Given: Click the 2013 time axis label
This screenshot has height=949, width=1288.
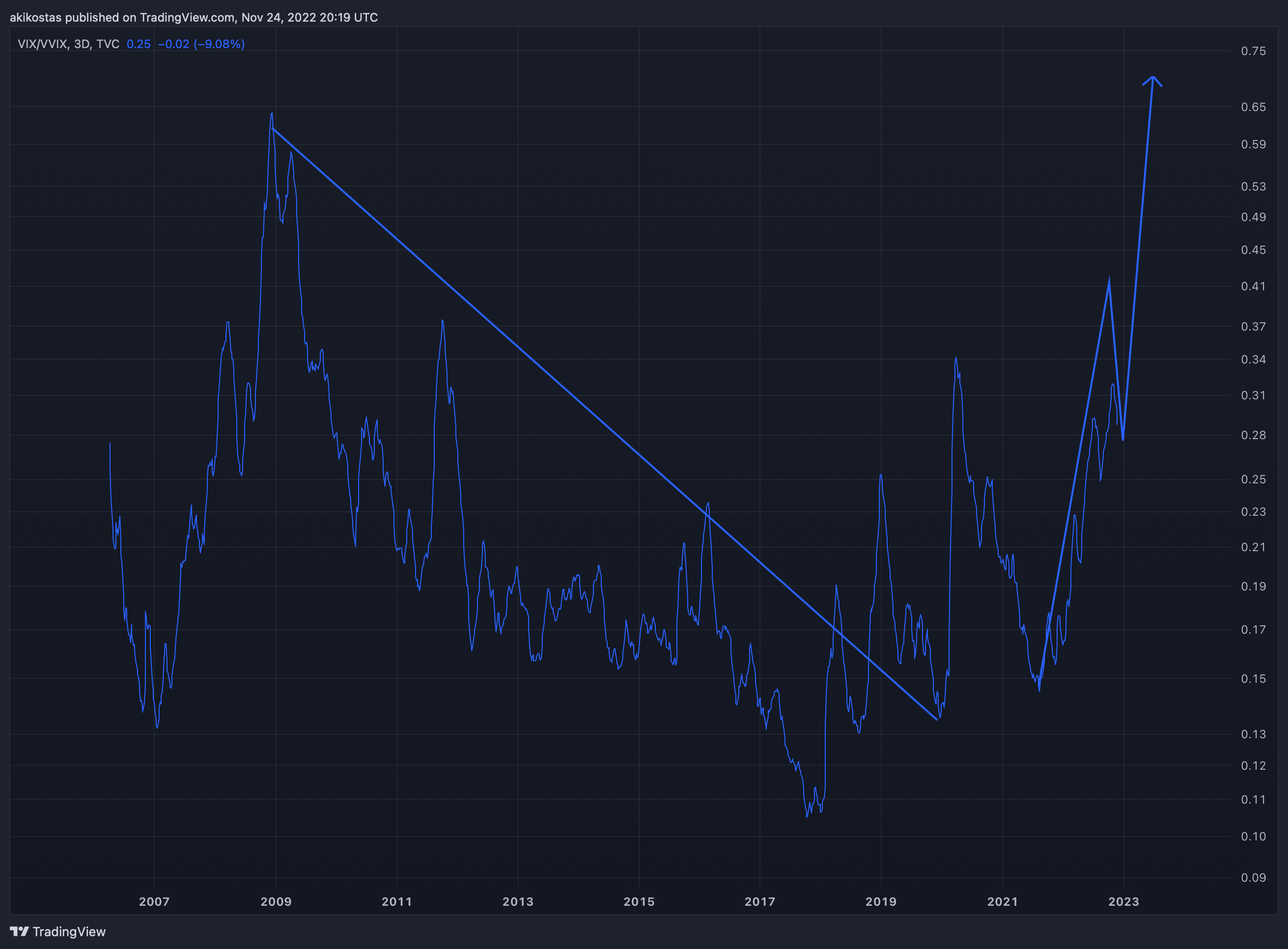Looking at the screenshot, I should (x=518, y=901).
